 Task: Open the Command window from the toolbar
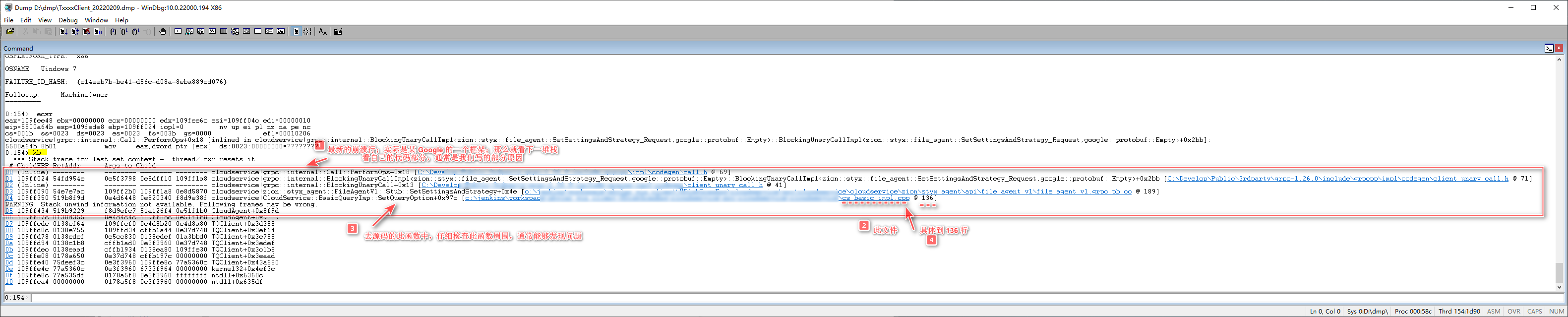tap(179, 31)
